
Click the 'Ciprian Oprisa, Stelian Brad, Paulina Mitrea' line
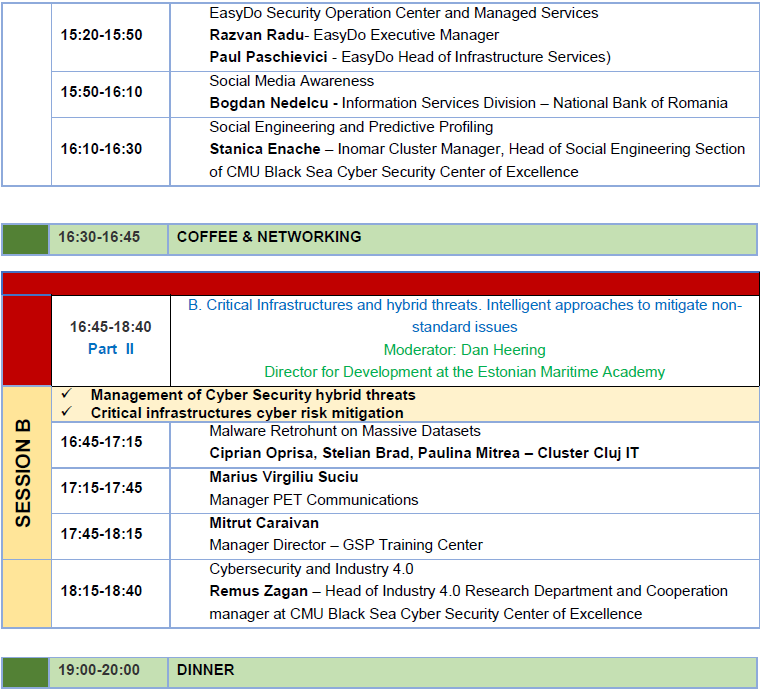point(424,453)
